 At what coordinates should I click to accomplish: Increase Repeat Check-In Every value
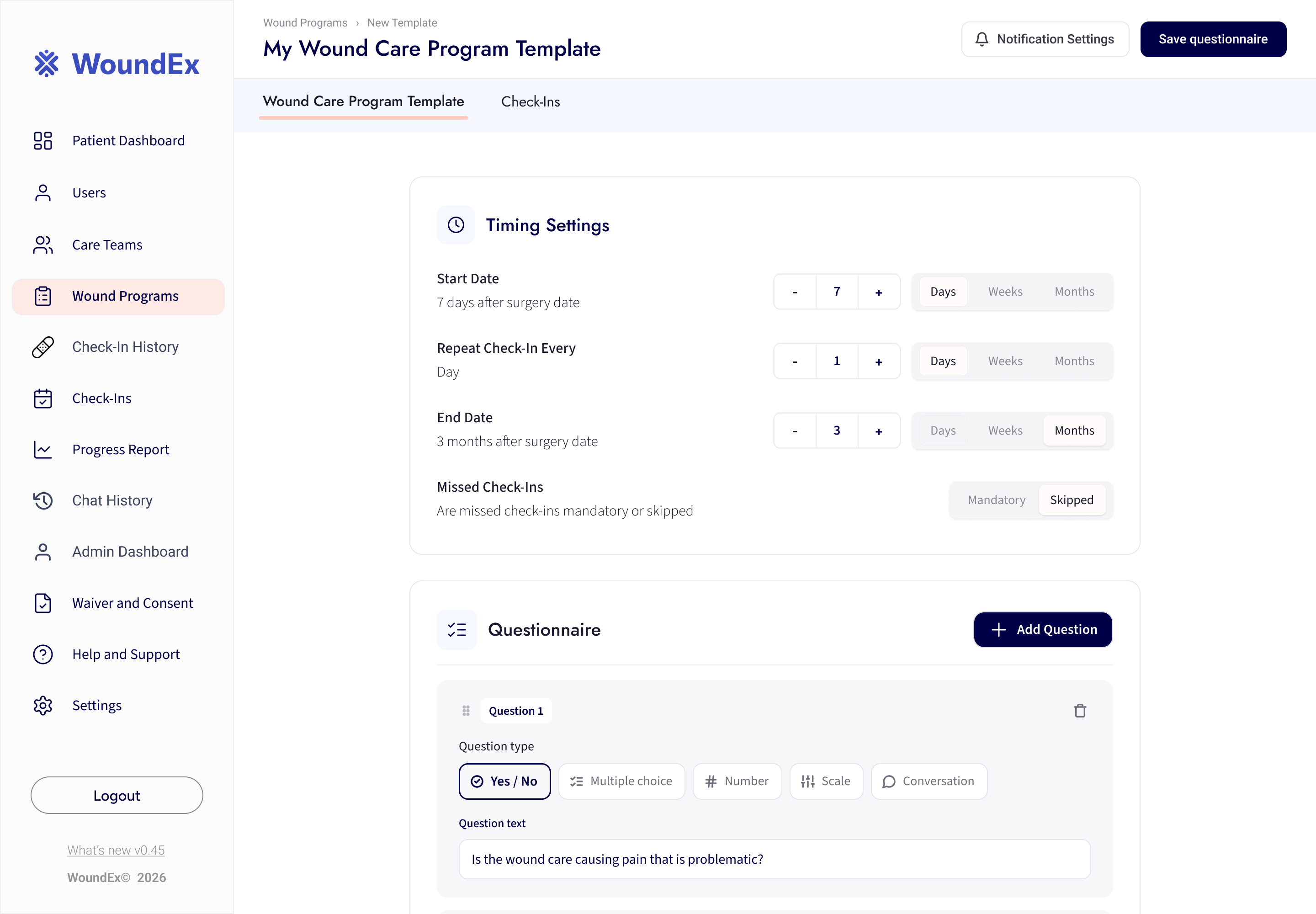[879, 361]
